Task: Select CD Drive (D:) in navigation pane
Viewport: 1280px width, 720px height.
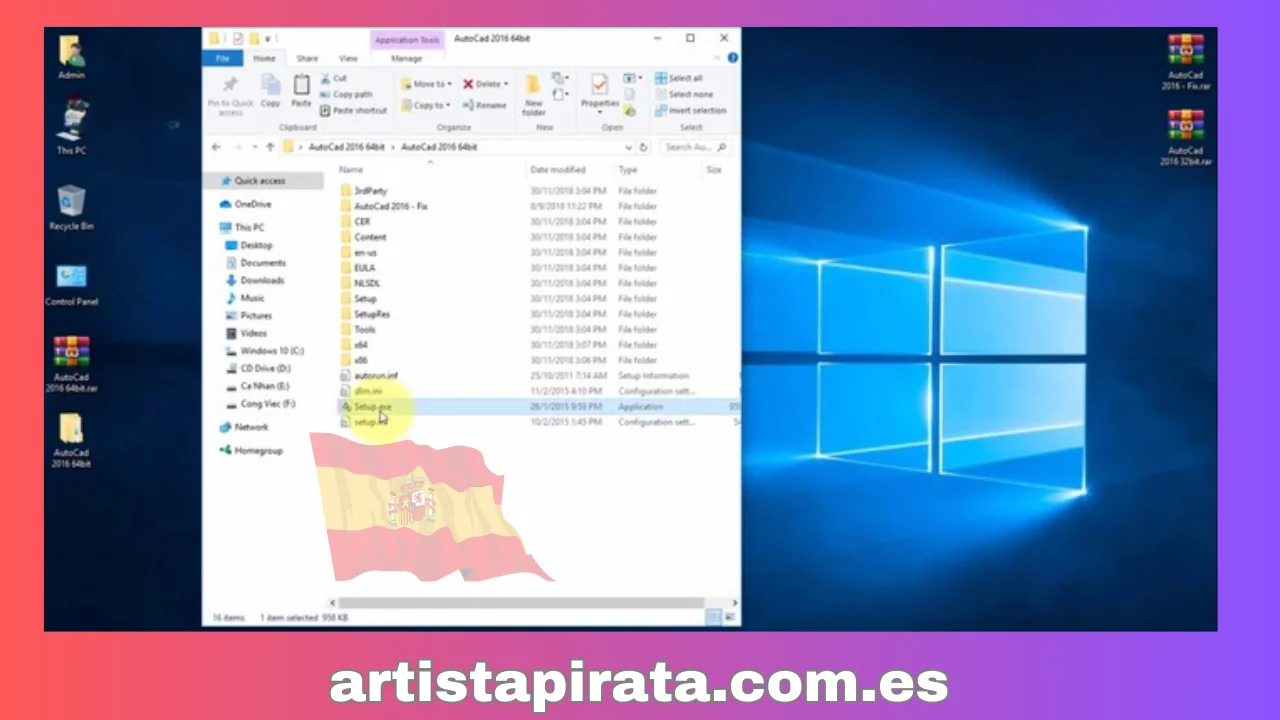Action: 263,369
